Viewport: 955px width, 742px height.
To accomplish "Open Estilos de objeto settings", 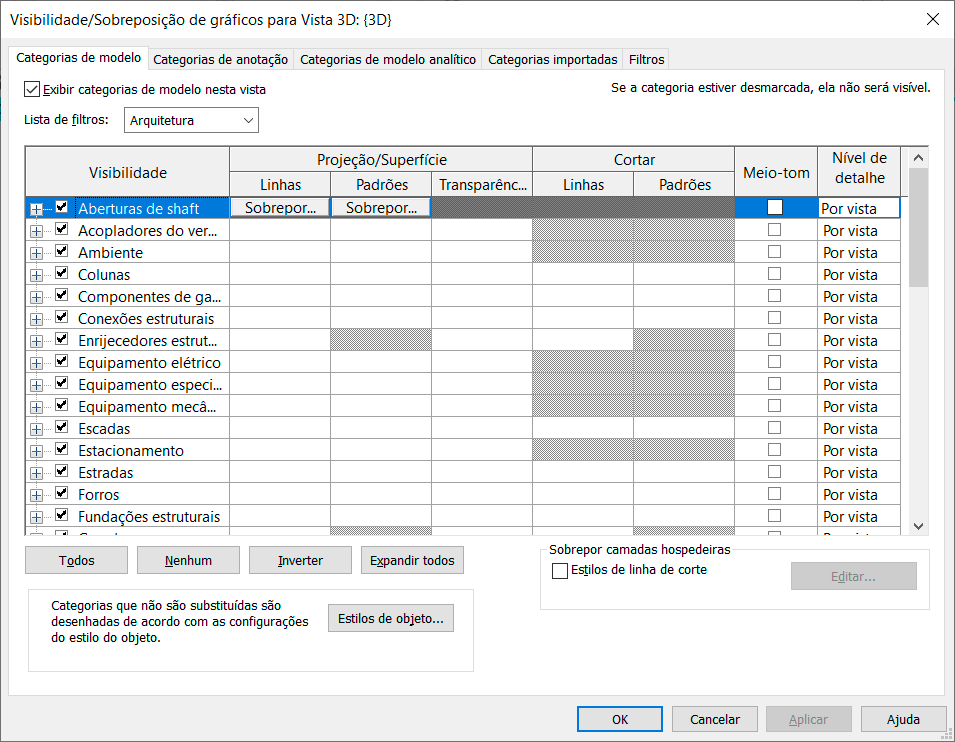I will pos(391,618).
